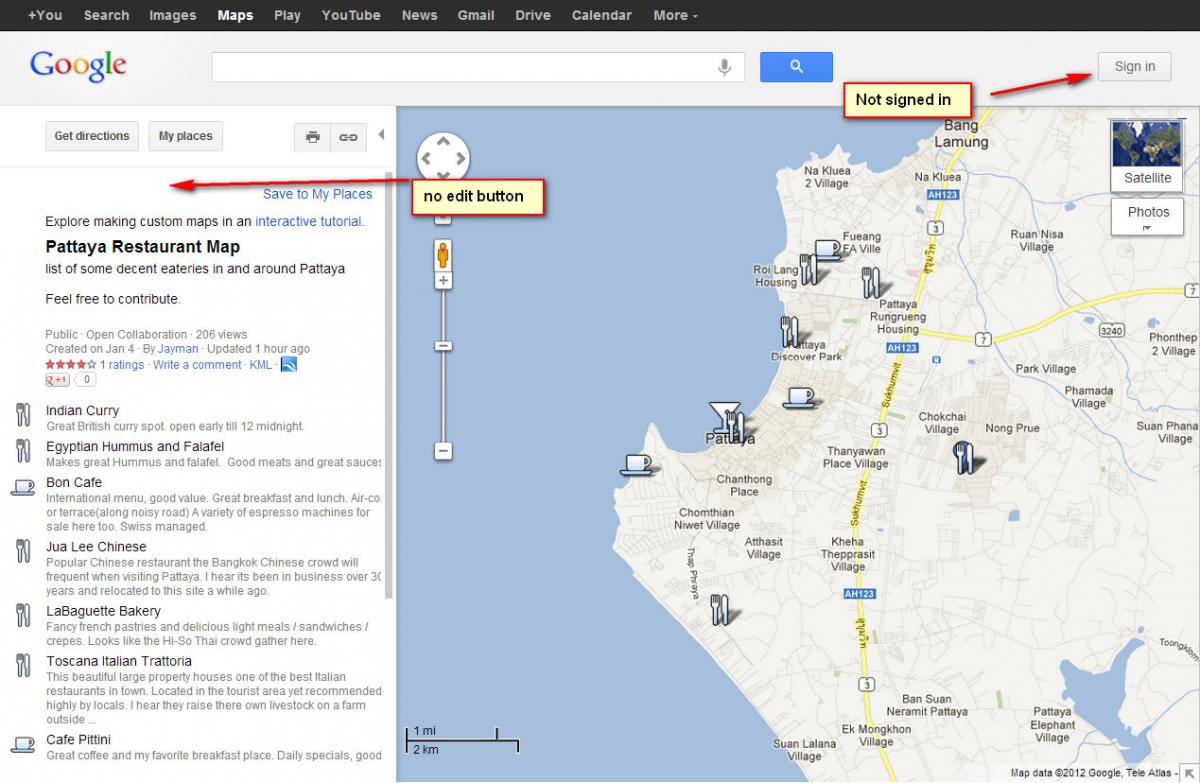Click the link chain icon button
The width and height of the screenshot is (1200, 783).
(348, 137)
